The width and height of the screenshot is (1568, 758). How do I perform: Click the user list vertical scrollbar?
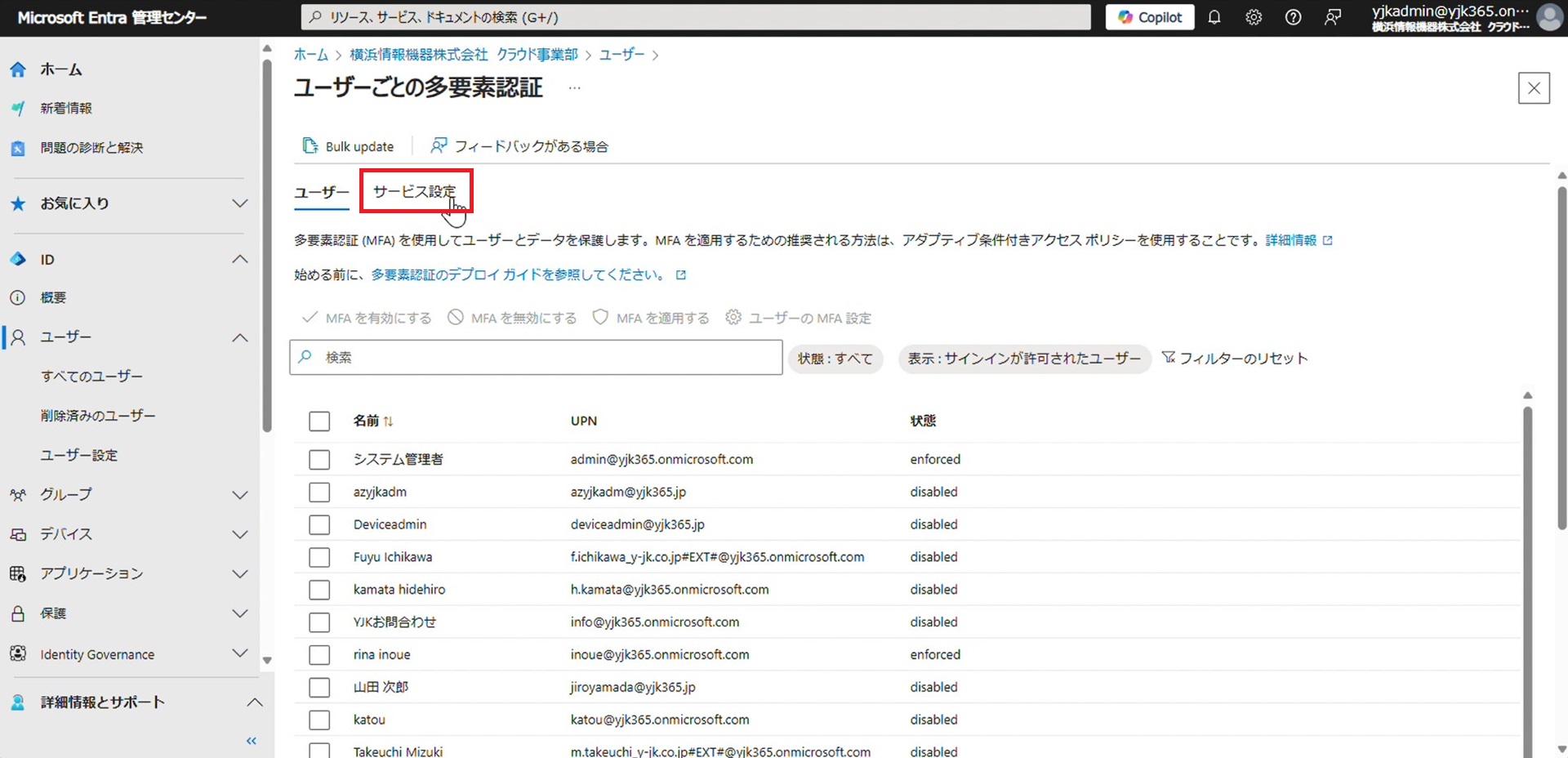[x=1527, y=572]
